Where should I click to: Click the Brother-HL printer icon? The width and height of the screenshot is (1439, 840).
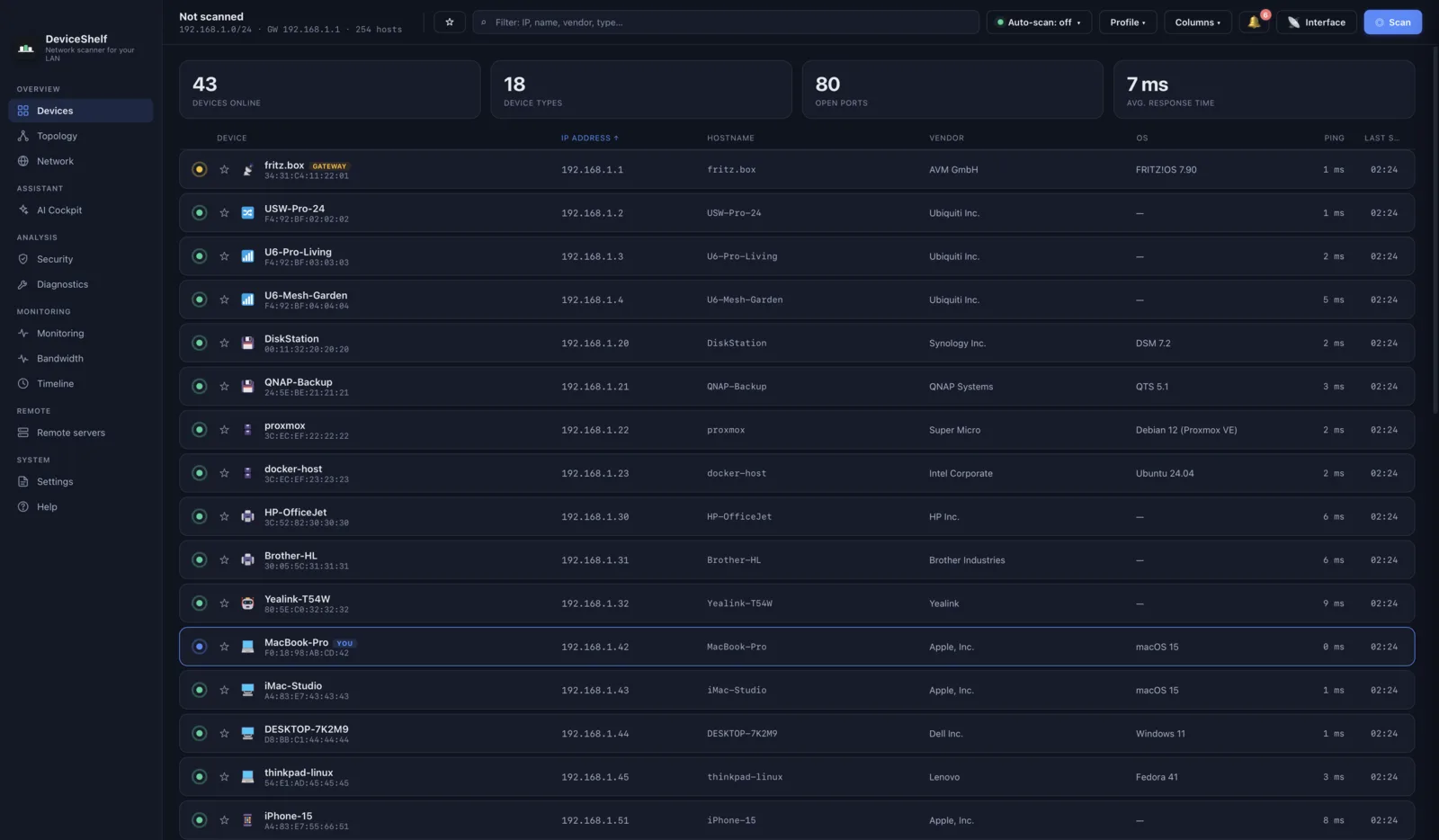(247, 560)
